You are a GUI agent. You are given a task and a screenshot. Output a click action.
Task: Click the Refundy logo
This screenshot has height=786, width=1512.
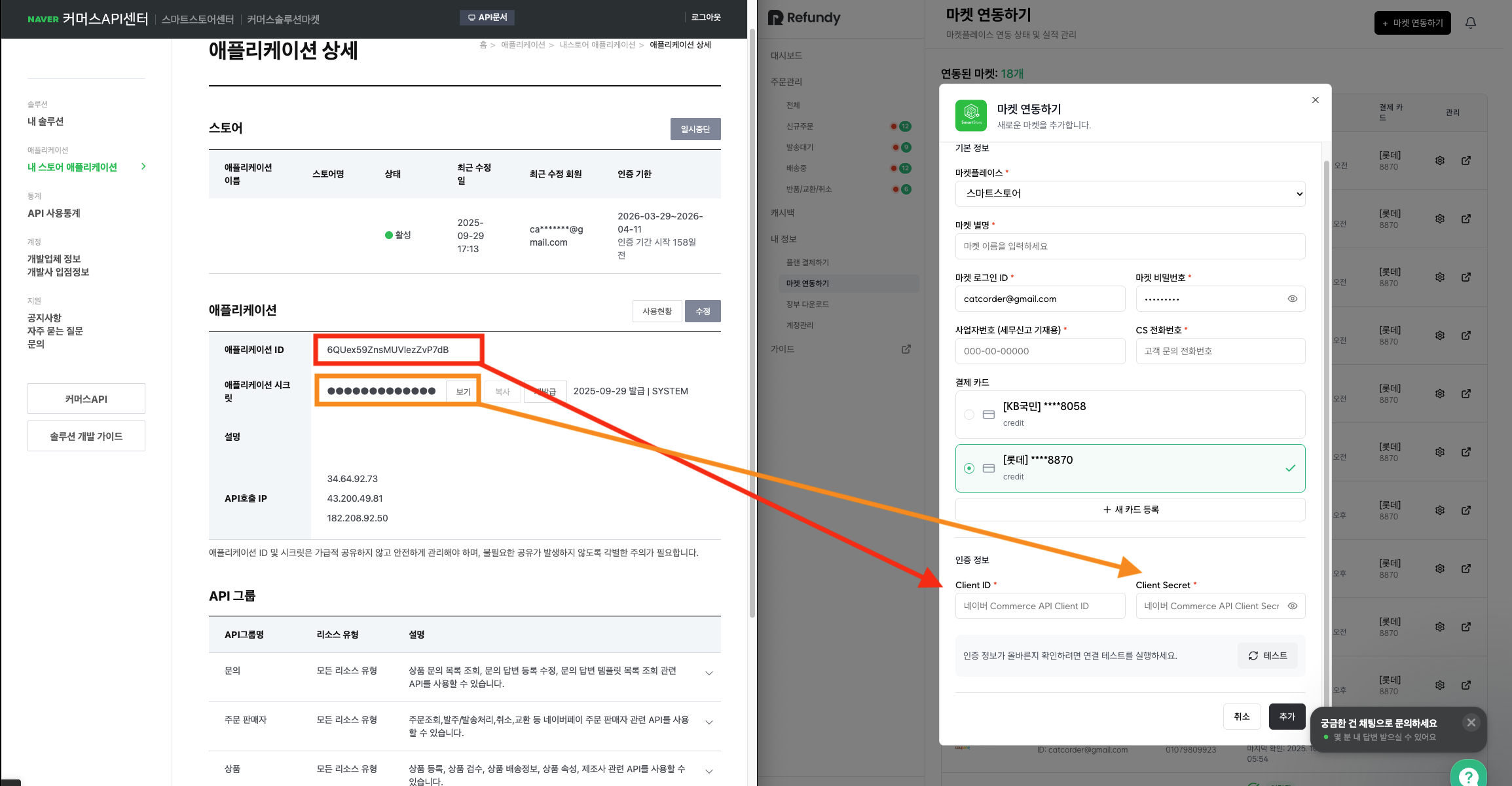pyautogui.click(x=804, y=18)
